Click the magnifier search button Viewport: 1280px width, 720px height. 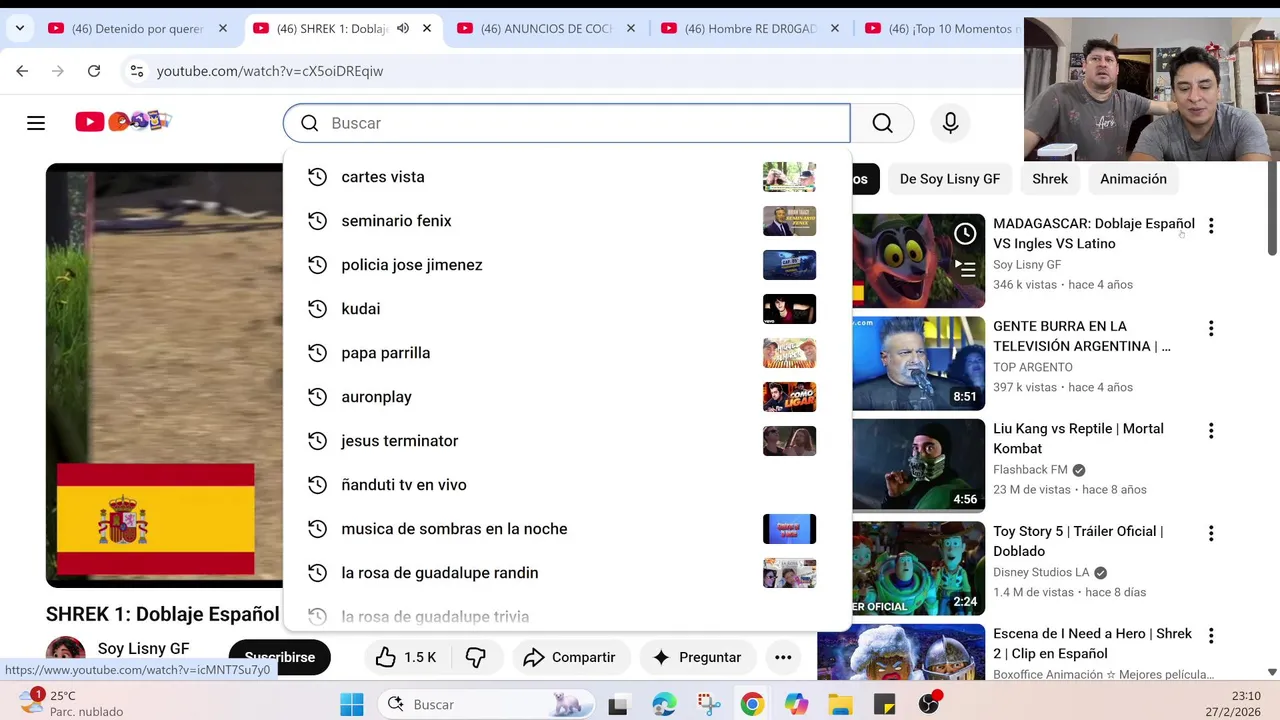(882, 123)
